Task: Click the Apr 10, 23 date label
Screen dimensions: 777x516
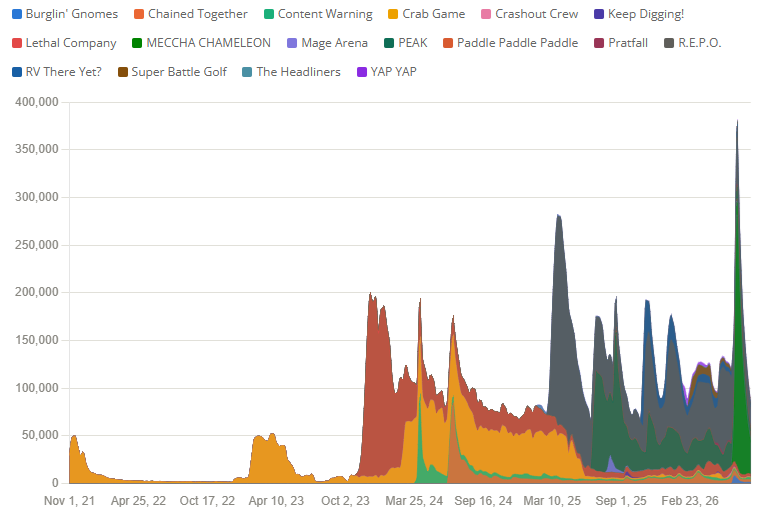Action: pos(276,501)
